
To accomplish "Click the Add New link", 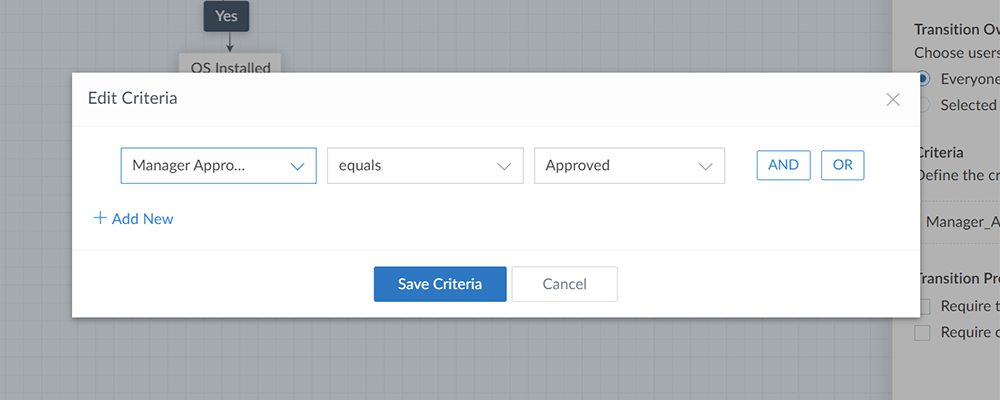I will [x=133, y=219].
